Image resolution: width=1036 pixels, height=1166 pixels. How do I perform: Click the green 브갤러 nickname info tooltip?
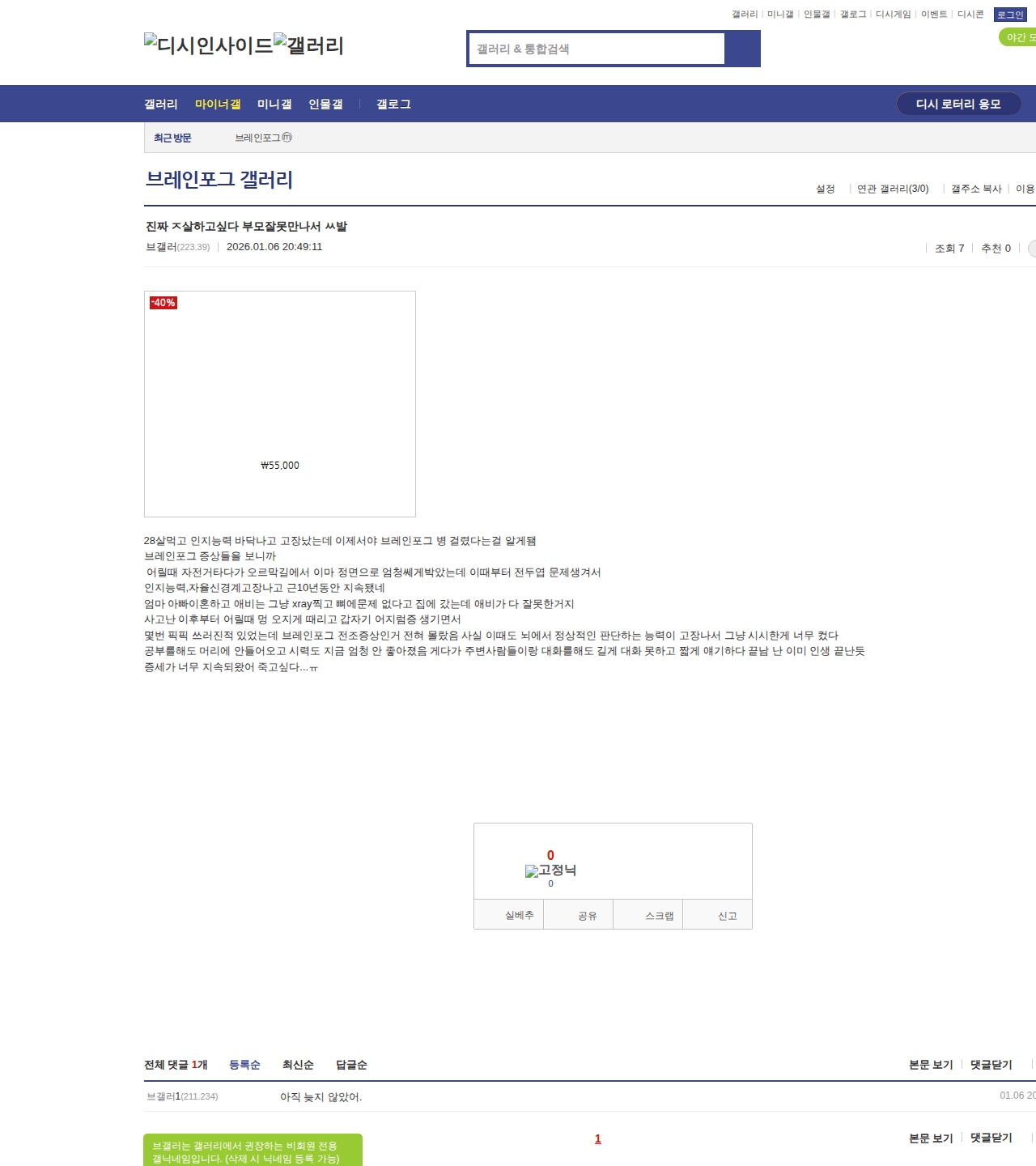tap(253, 1151)
